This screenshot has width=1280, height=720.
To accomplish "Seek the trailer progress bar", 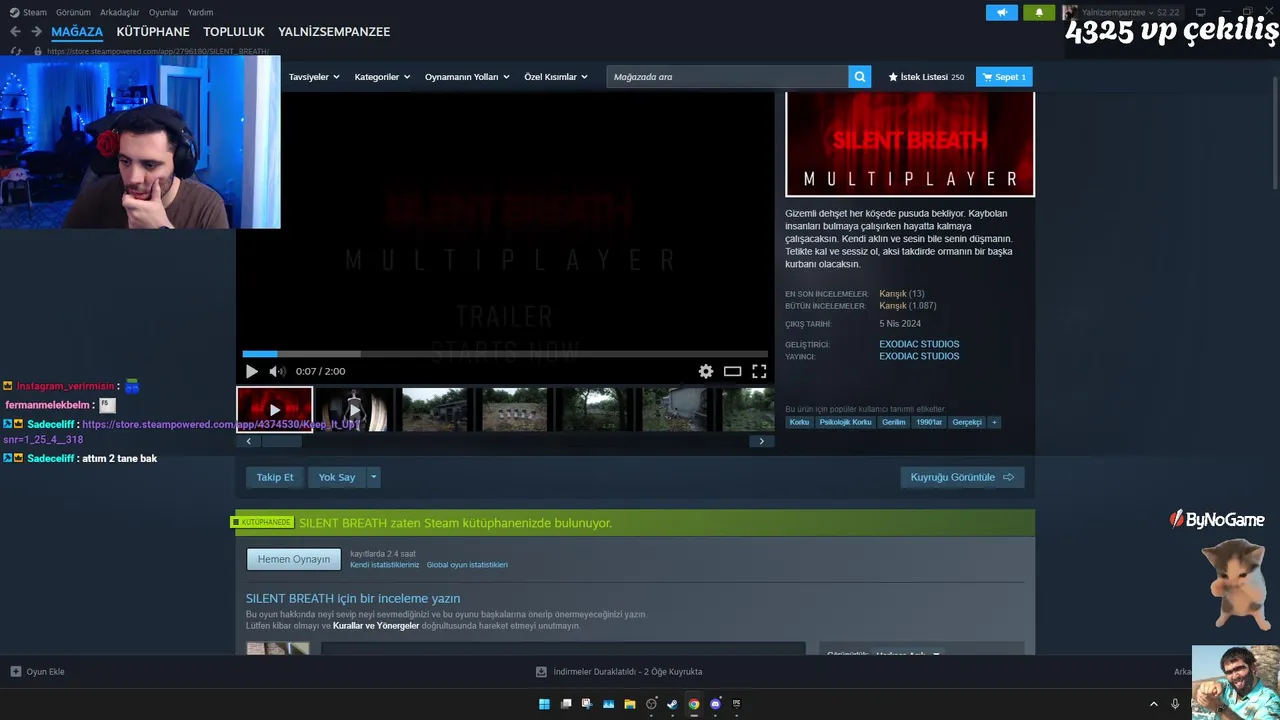I will (505, 353).
